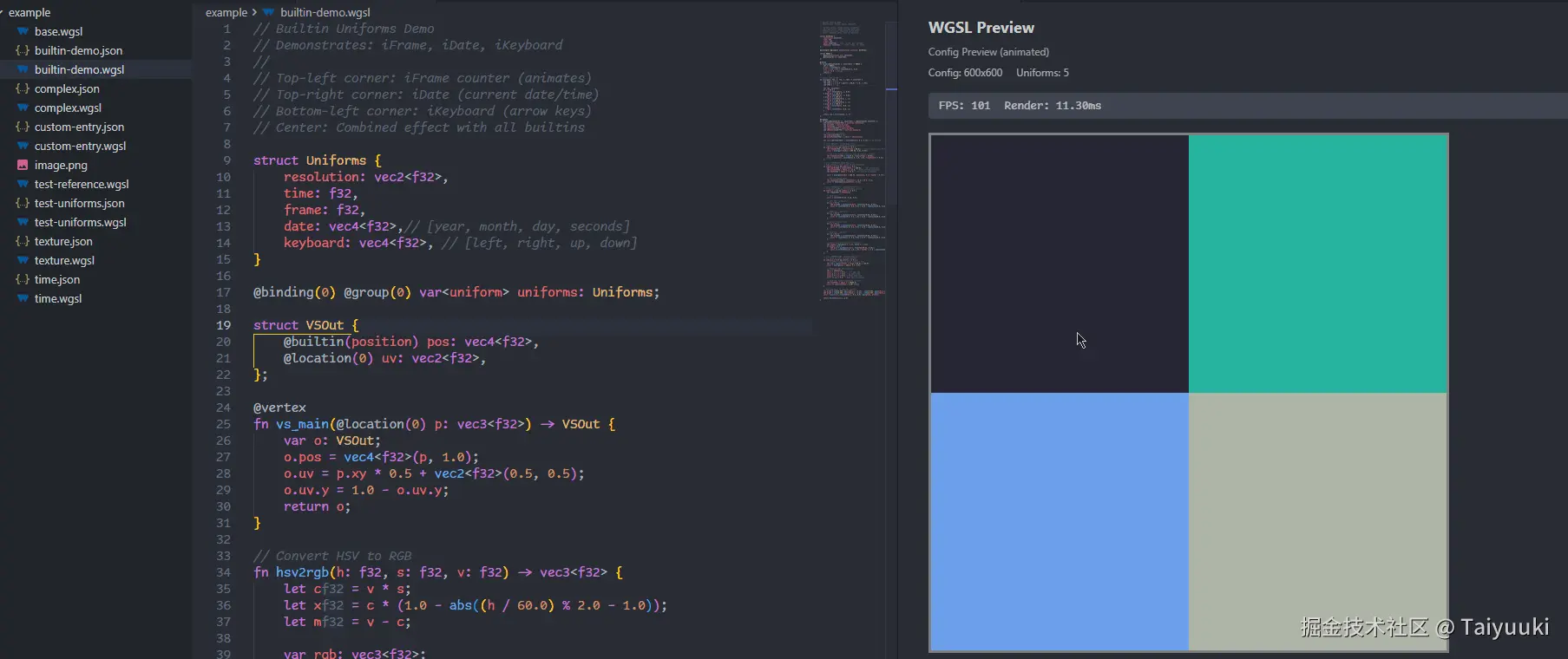Click line number 19 in the gutter
The width and height of the screenshot is (1568, 659).
click(223, 325)
